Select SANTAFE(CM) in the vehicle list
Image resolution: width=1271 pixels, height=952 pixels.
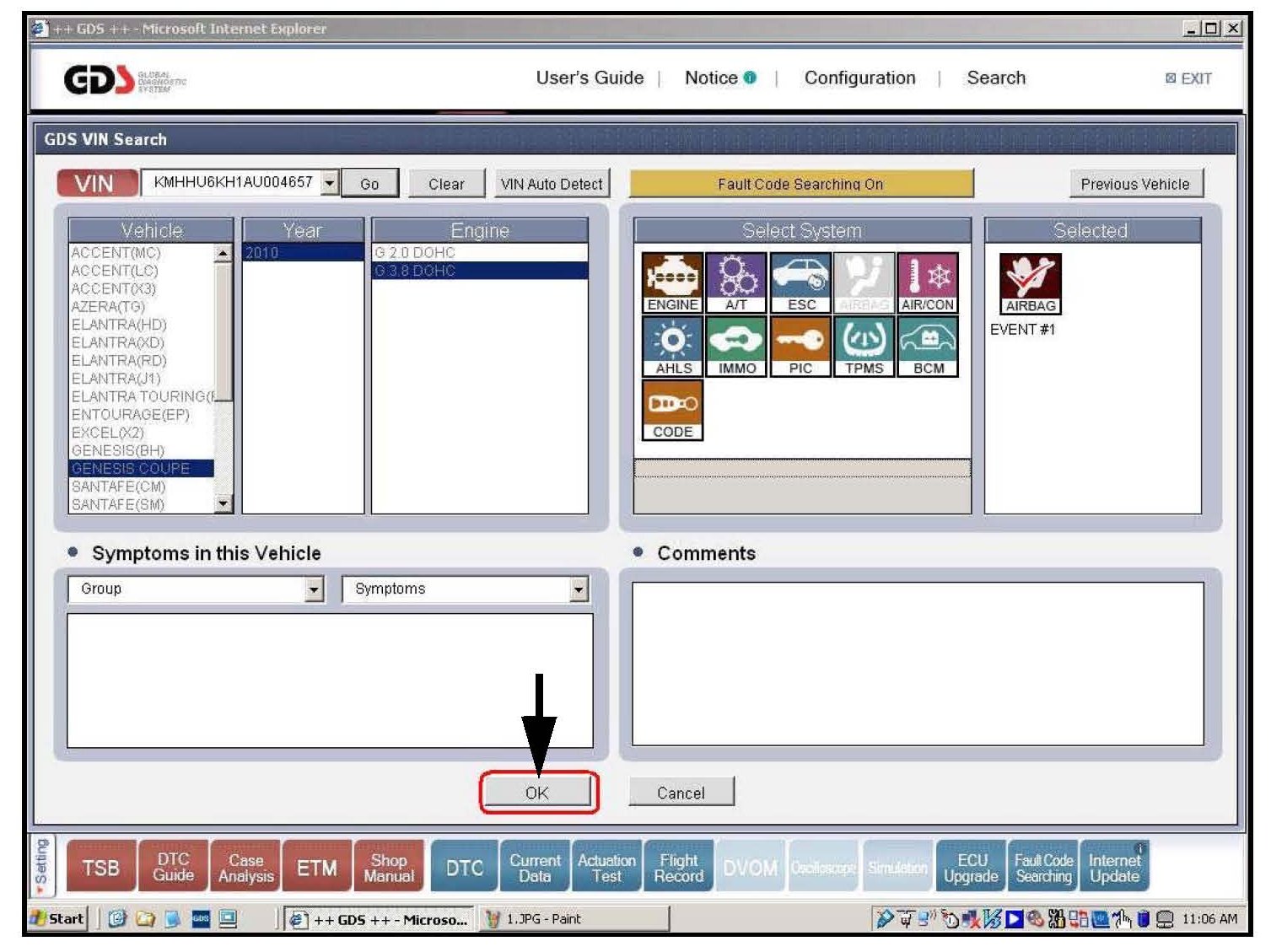coord(119,487)
